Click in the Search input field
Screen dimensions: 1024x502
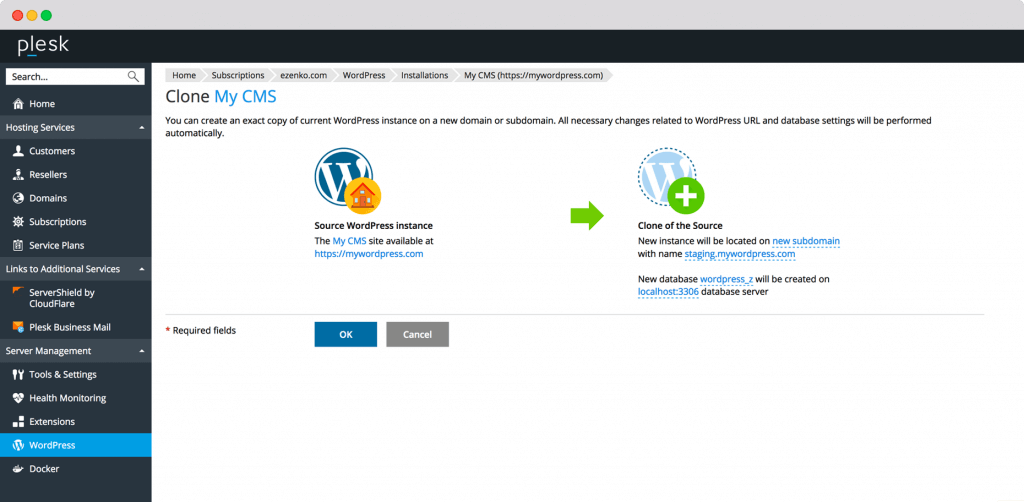pos(65,77)
